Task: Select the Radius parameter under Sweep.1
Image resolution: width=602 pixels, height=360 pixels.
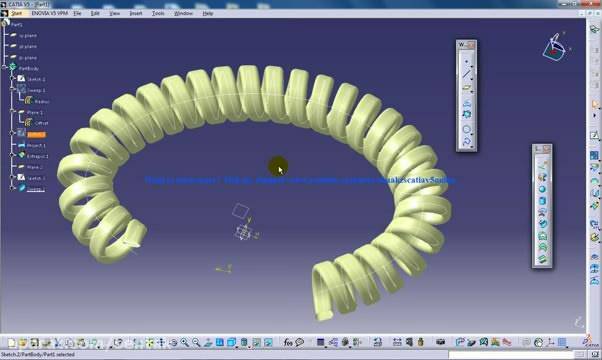Action: click(42, 101)
